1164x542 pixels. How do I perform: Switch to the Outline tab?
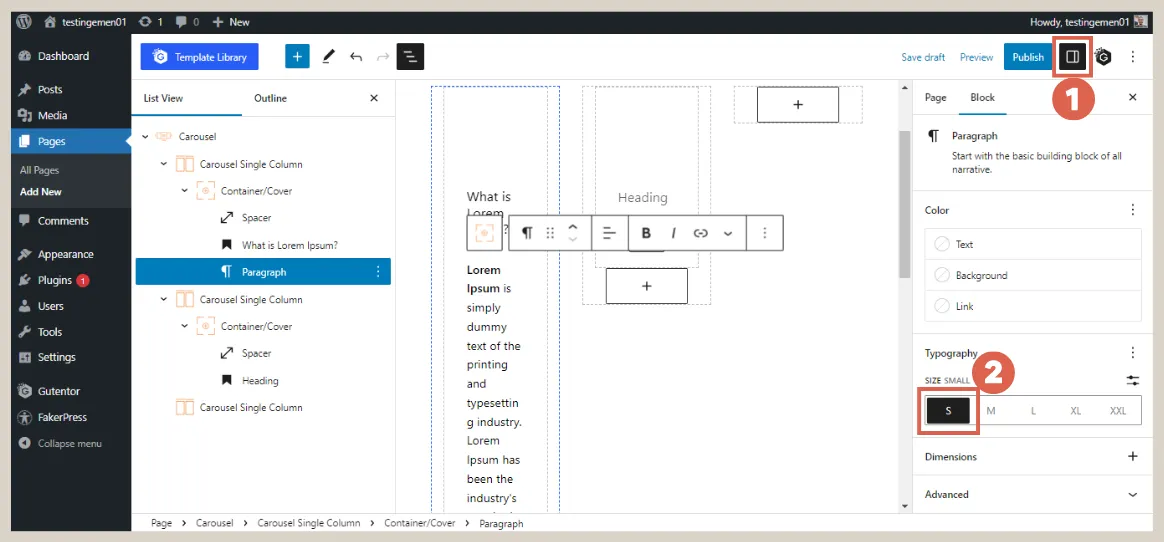270,98
